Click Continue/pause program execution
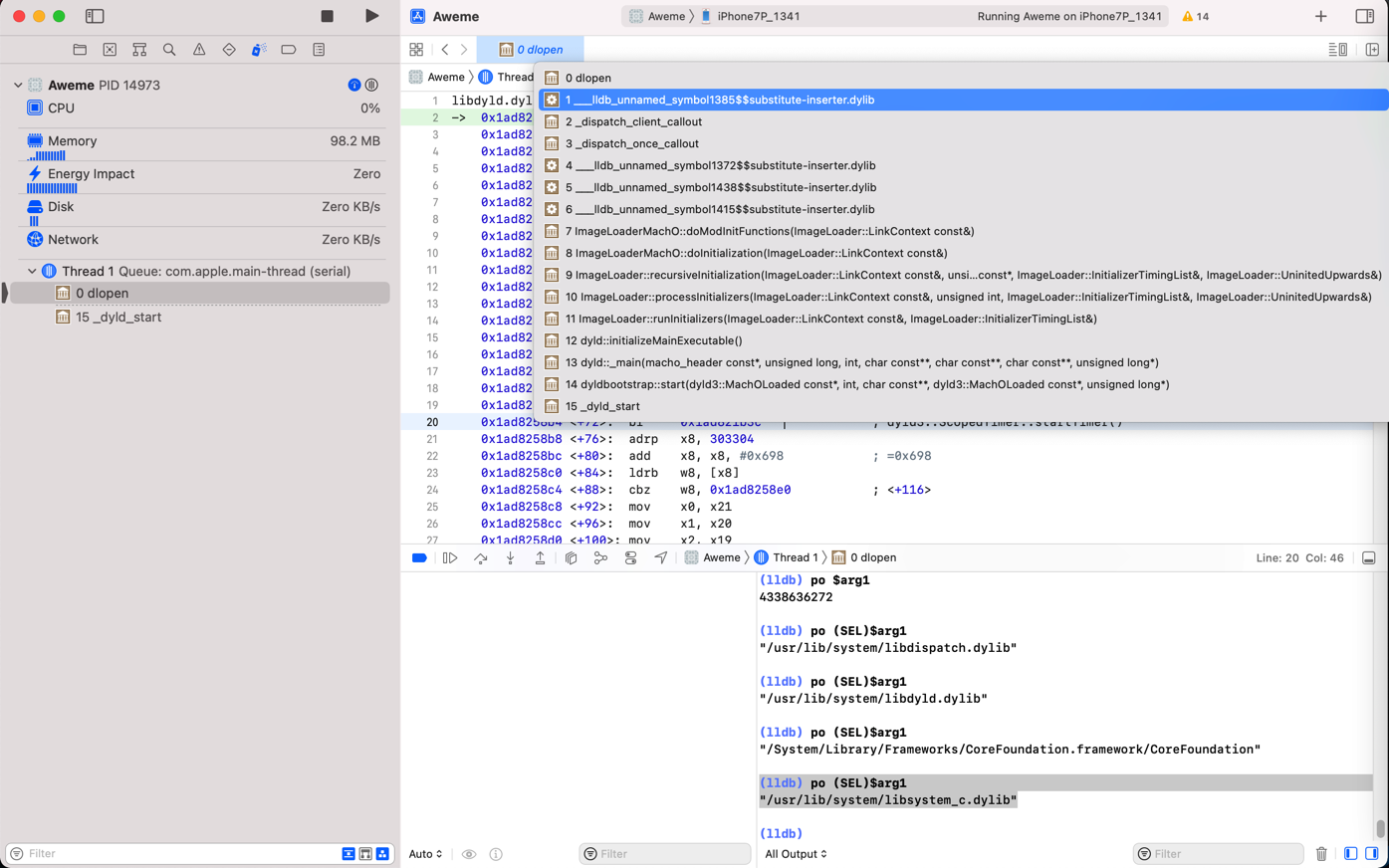The height and width of the screenshot is (868, 1389). (x=450, y=558)
